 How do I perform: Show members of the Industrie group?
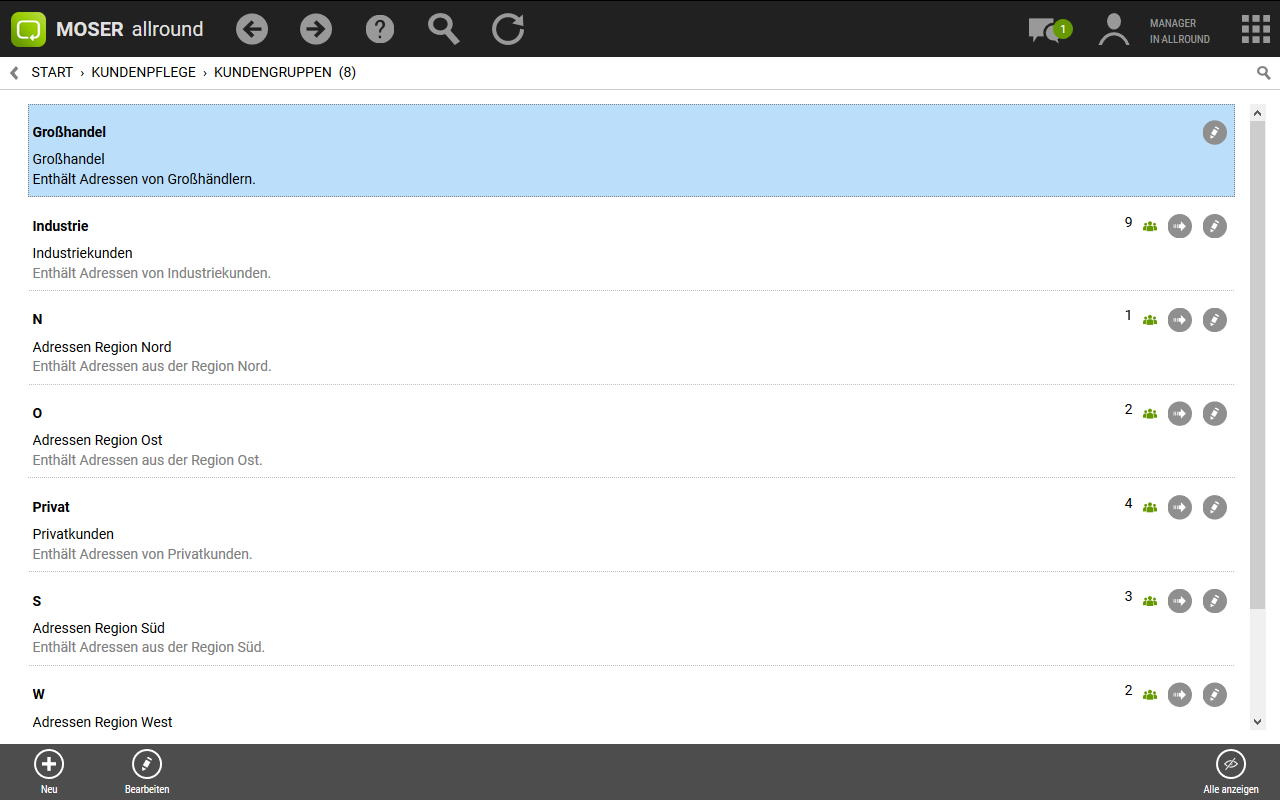[x=1150, y=227]
